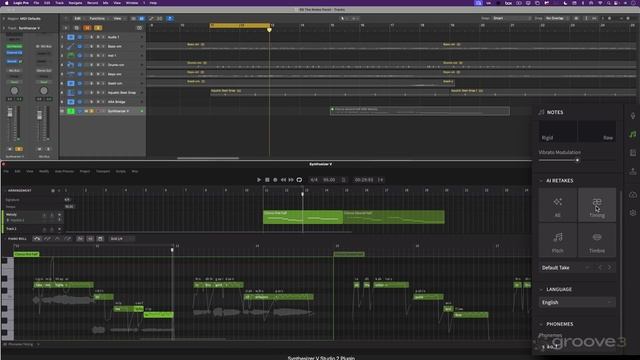Screen dimensions: 640x360
Task: Click the Drums-cm track icon
Action: [x=71, y=65]
